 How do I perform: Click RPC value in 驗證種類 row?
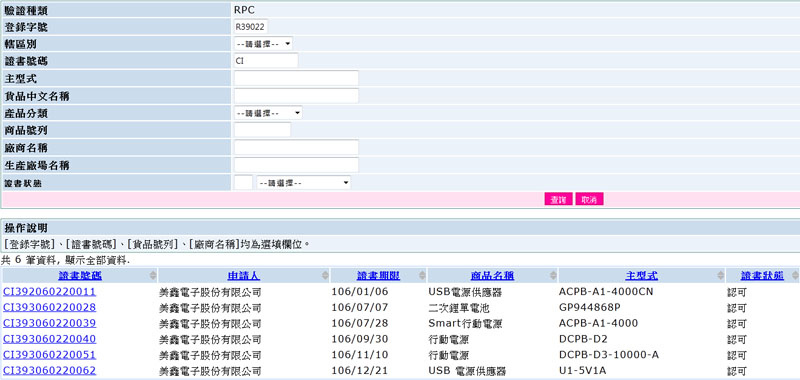(244, 10)
